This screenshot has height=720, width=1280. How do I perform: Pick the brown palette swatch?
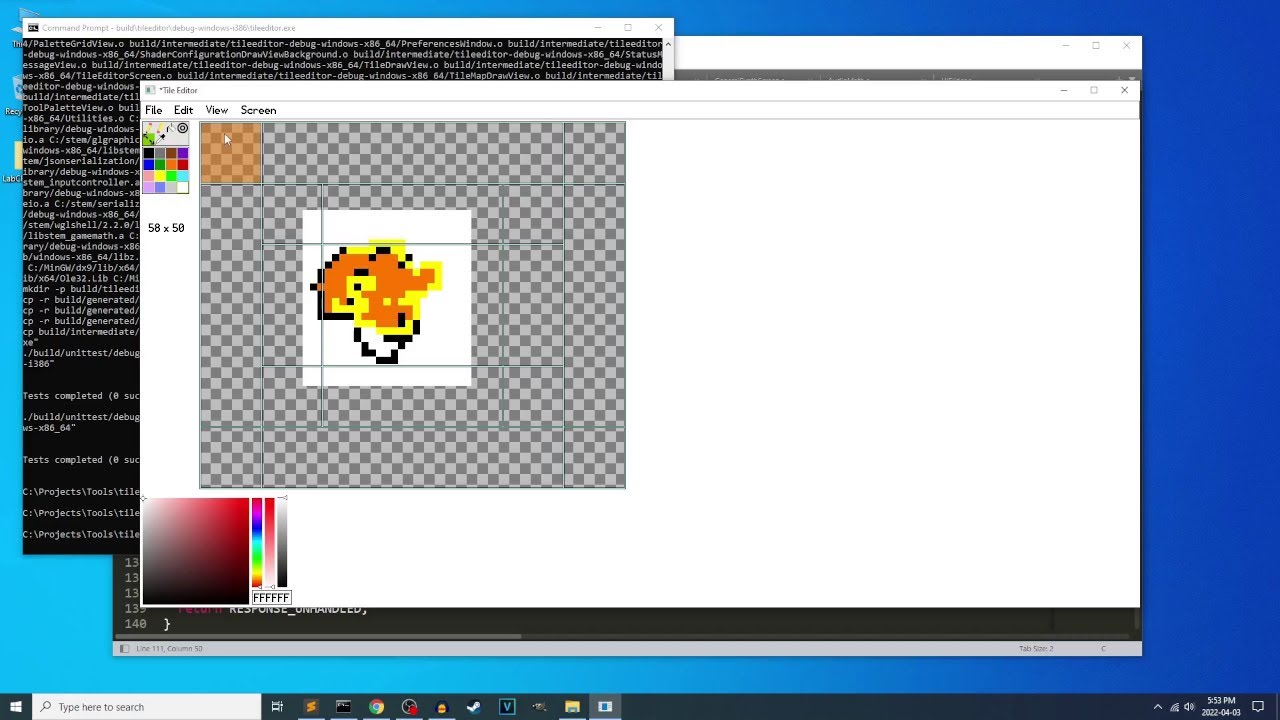171,153
